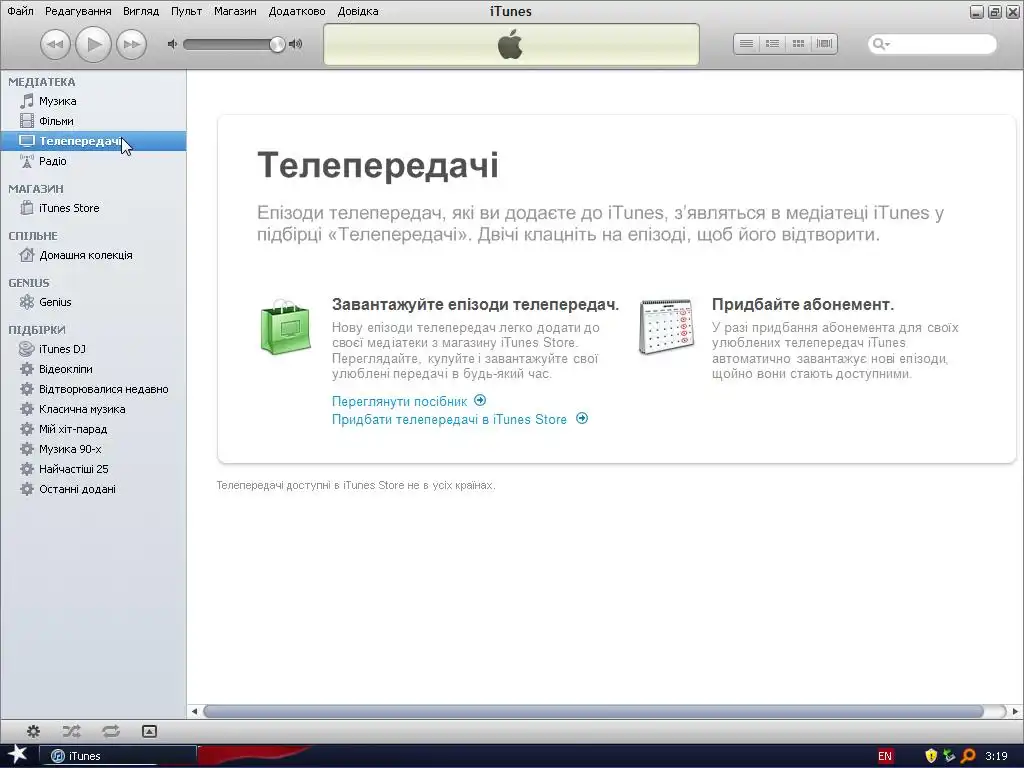
Task: Open the Файл menu
Action: pos(20,11)
